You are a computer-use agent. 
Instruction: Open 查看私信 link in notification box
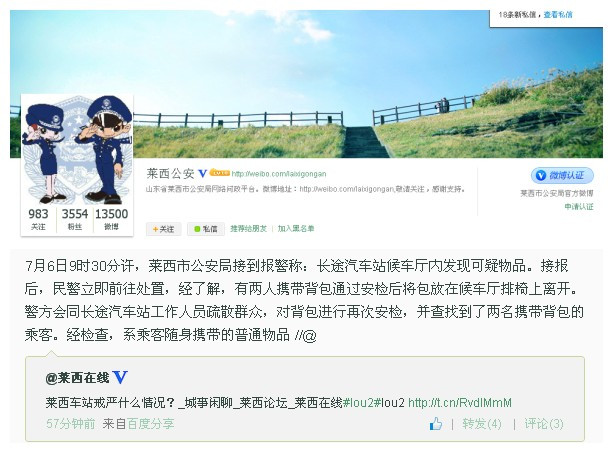pyautogui.click(x=558, y=15)
